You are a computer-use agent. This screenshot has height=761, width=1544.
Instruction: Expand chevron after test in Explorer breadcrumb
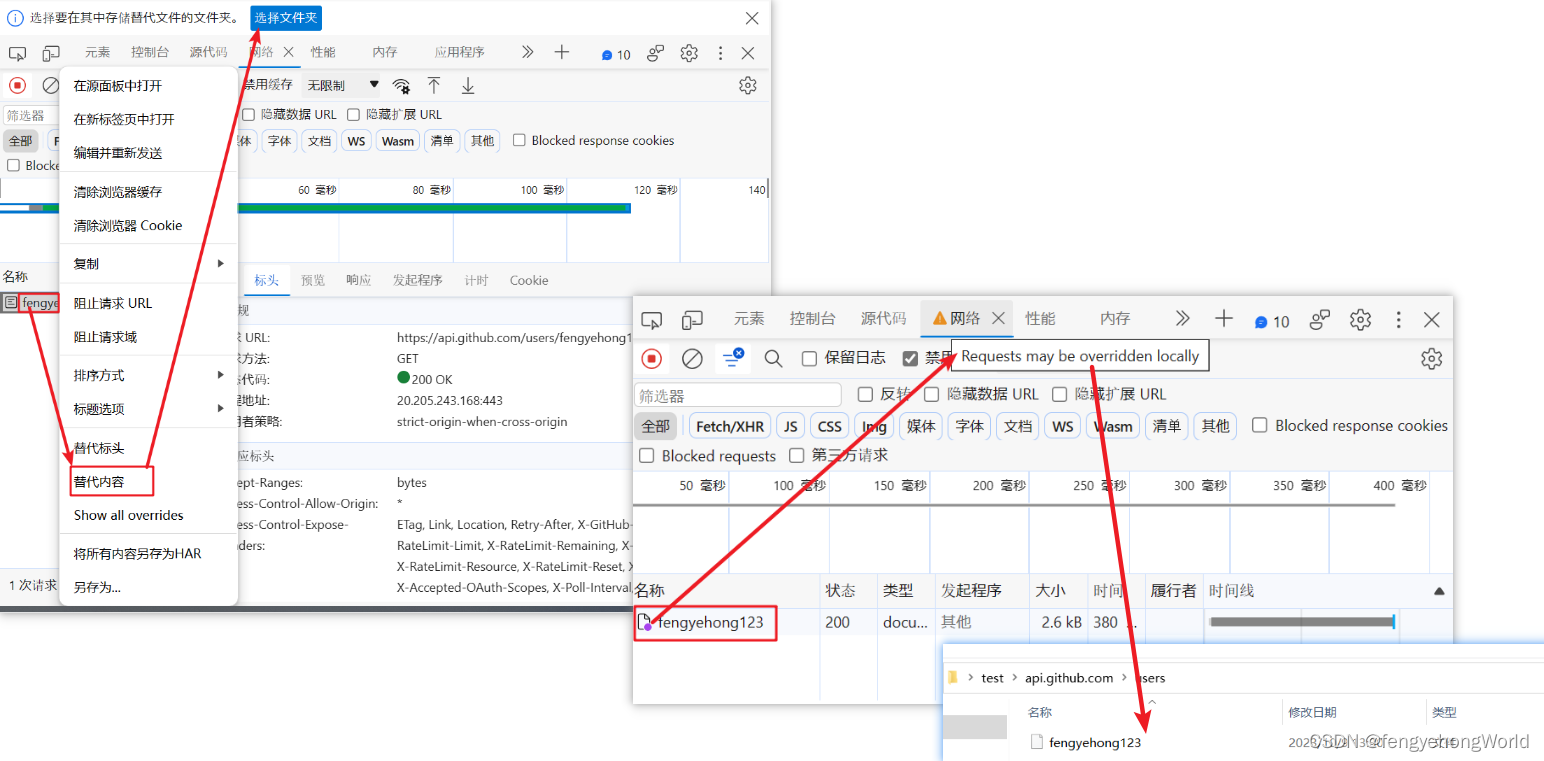1014,678
